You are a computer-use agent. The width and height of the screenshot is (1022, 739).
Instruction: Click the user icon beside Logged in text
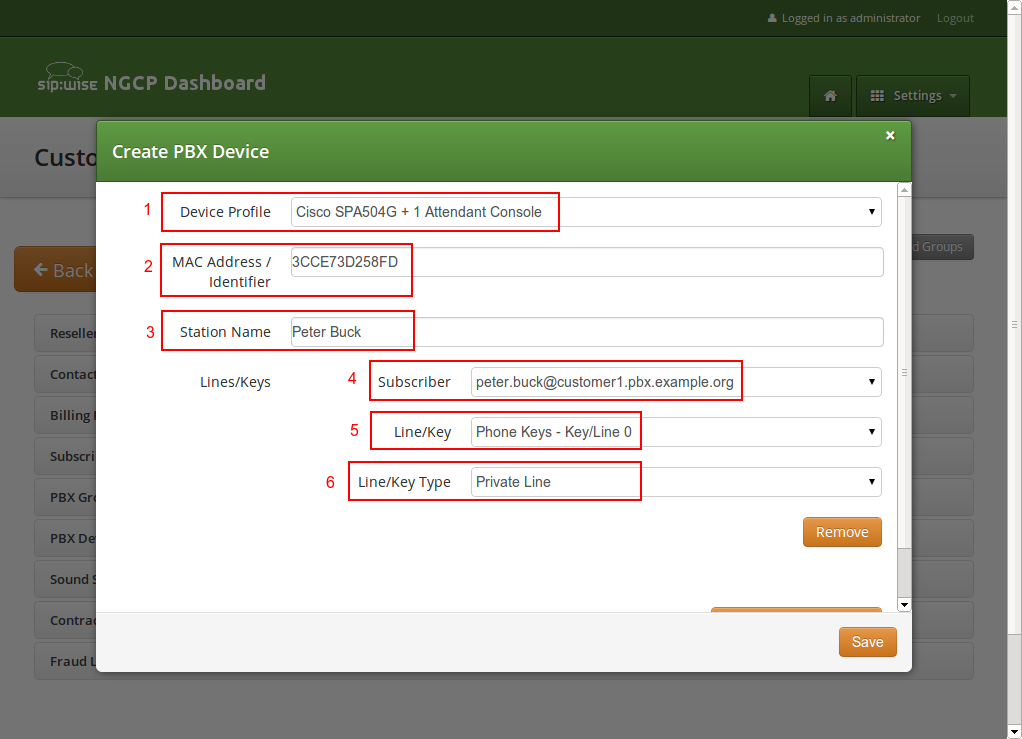pos(772,18)
